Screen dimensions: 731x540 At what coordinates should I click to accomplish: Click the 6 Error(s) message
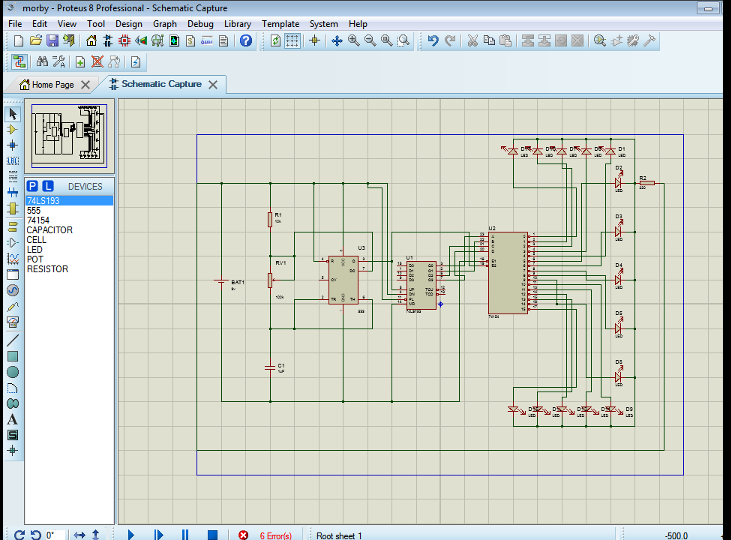point(275,535)
